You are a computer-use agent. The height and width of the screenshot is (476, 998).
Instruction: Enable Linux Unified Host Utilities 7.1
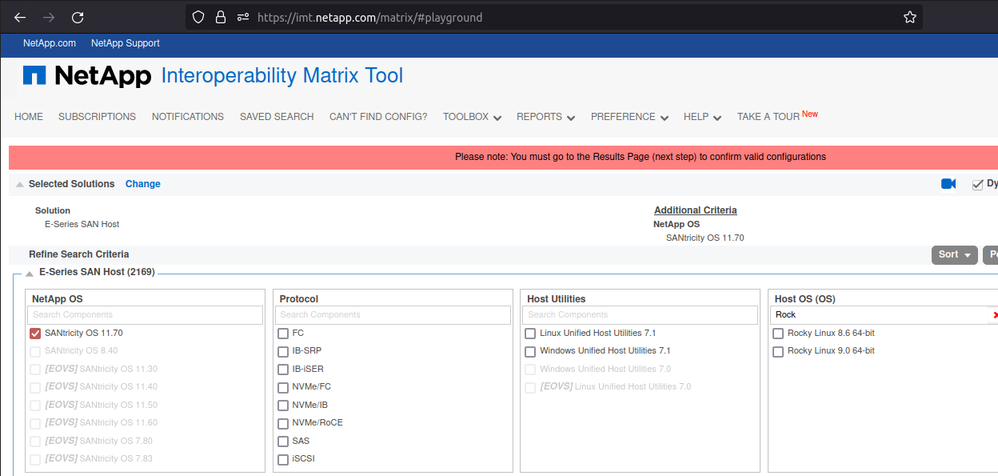click(531, 333)
